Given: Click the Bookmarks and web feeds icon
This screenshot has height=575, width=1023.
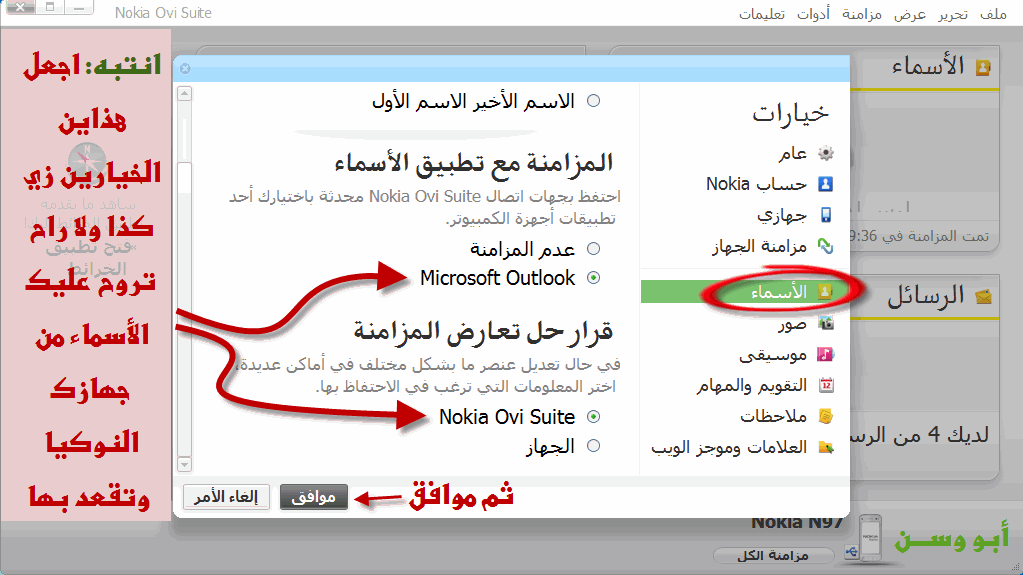Looking at the screenshot, I should pos(826,448).
